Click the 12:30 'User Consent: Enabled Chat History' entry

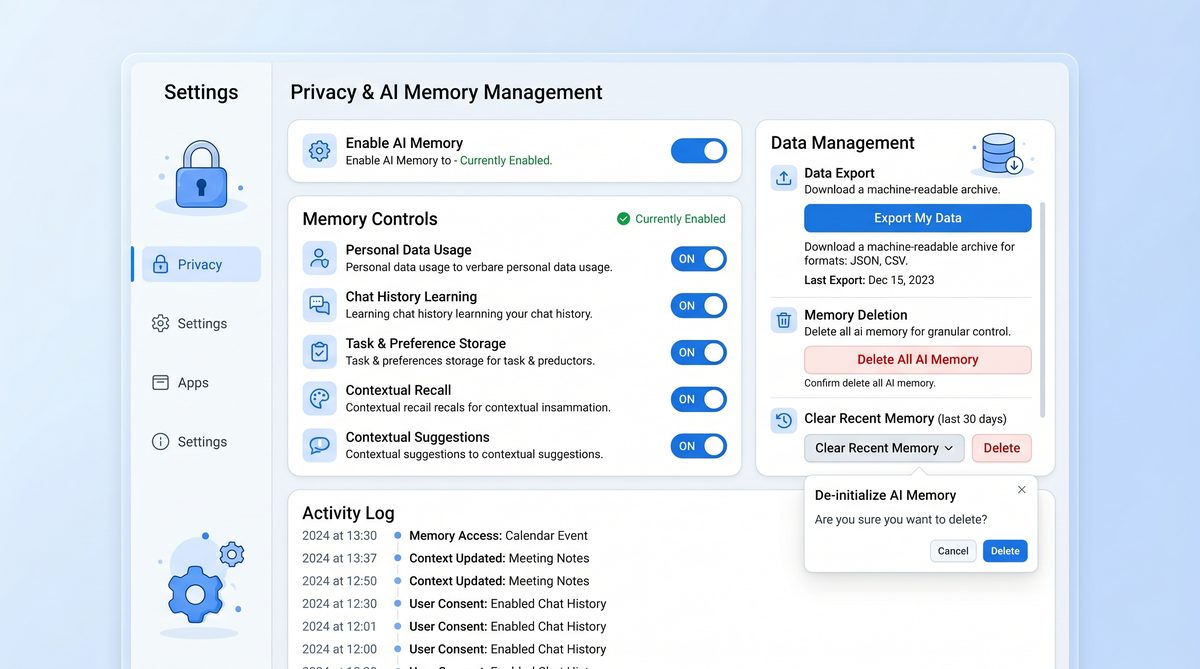[508, 604]
